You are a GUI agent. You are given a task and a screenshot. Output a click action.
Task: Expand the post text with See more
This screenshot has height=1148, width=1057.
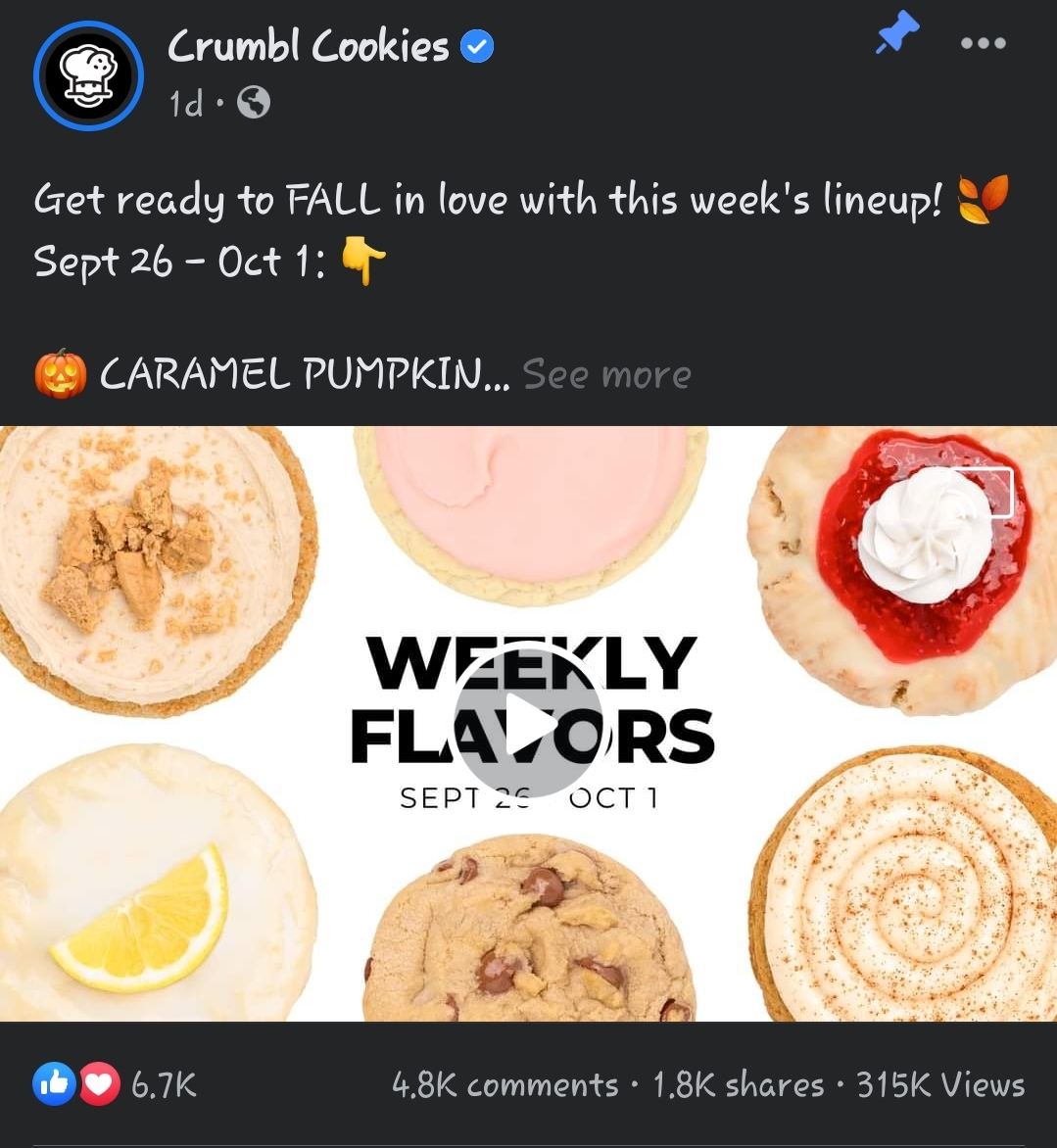pos(606,374)
